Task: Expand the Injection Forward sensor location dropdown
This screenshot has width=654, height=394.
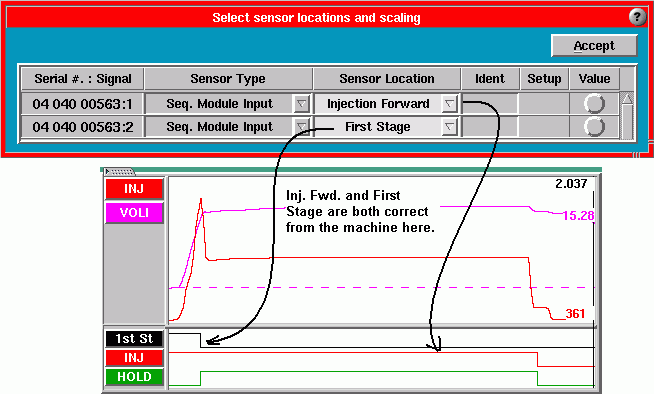Action: pyautogui.click(x=449, y=104)
